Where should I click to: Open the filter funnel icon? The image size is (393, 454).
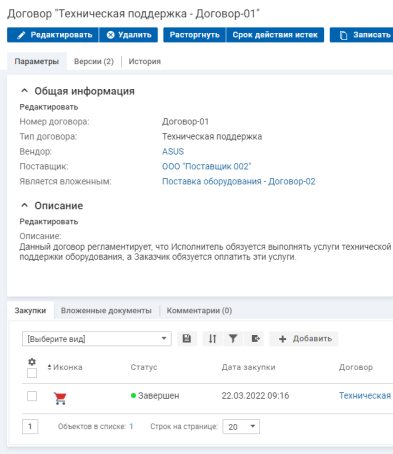point(233,339)
